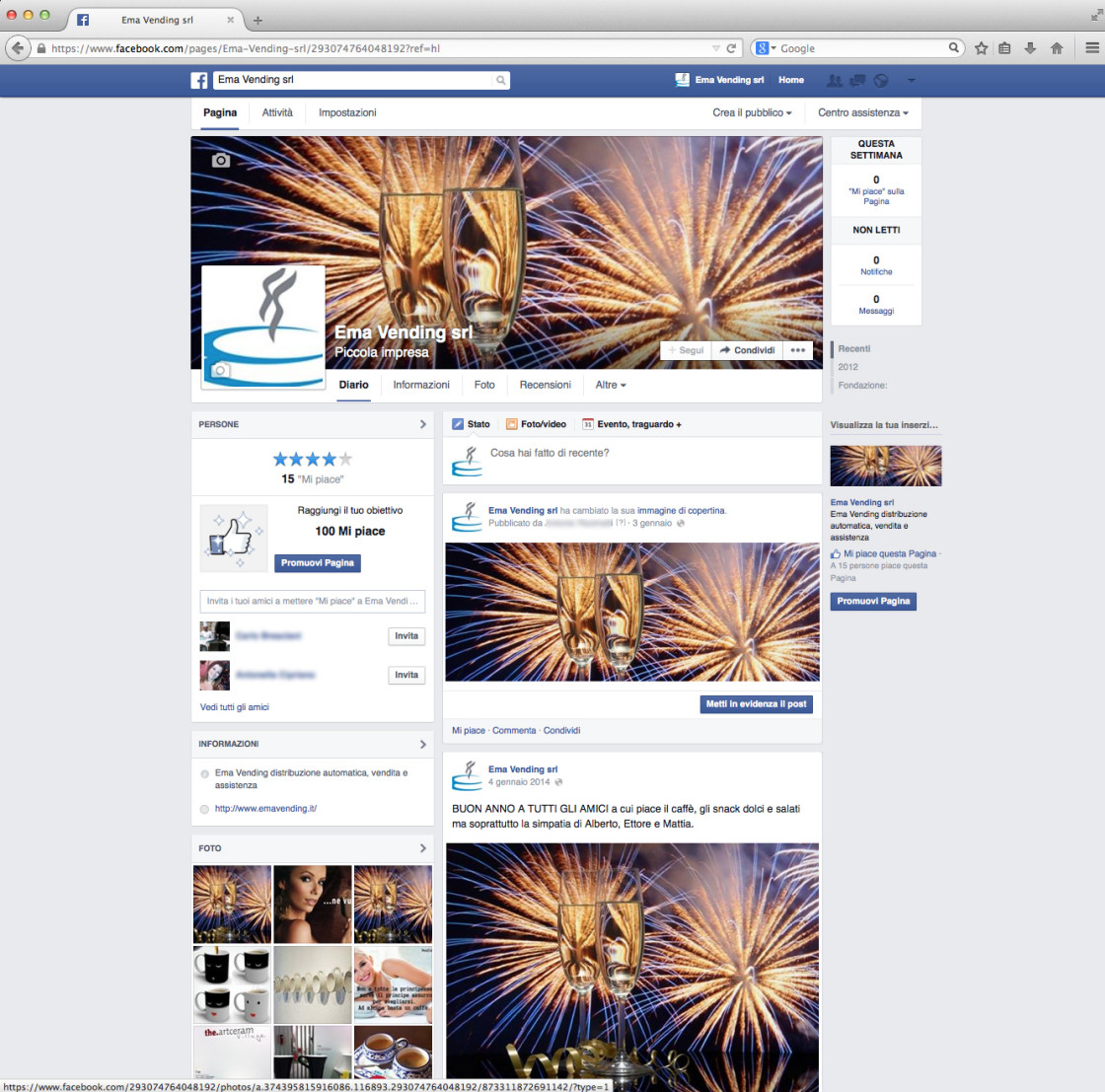Open the Foto tab
This screenshot has width=1105, height=1092.
tap(484, 385)
